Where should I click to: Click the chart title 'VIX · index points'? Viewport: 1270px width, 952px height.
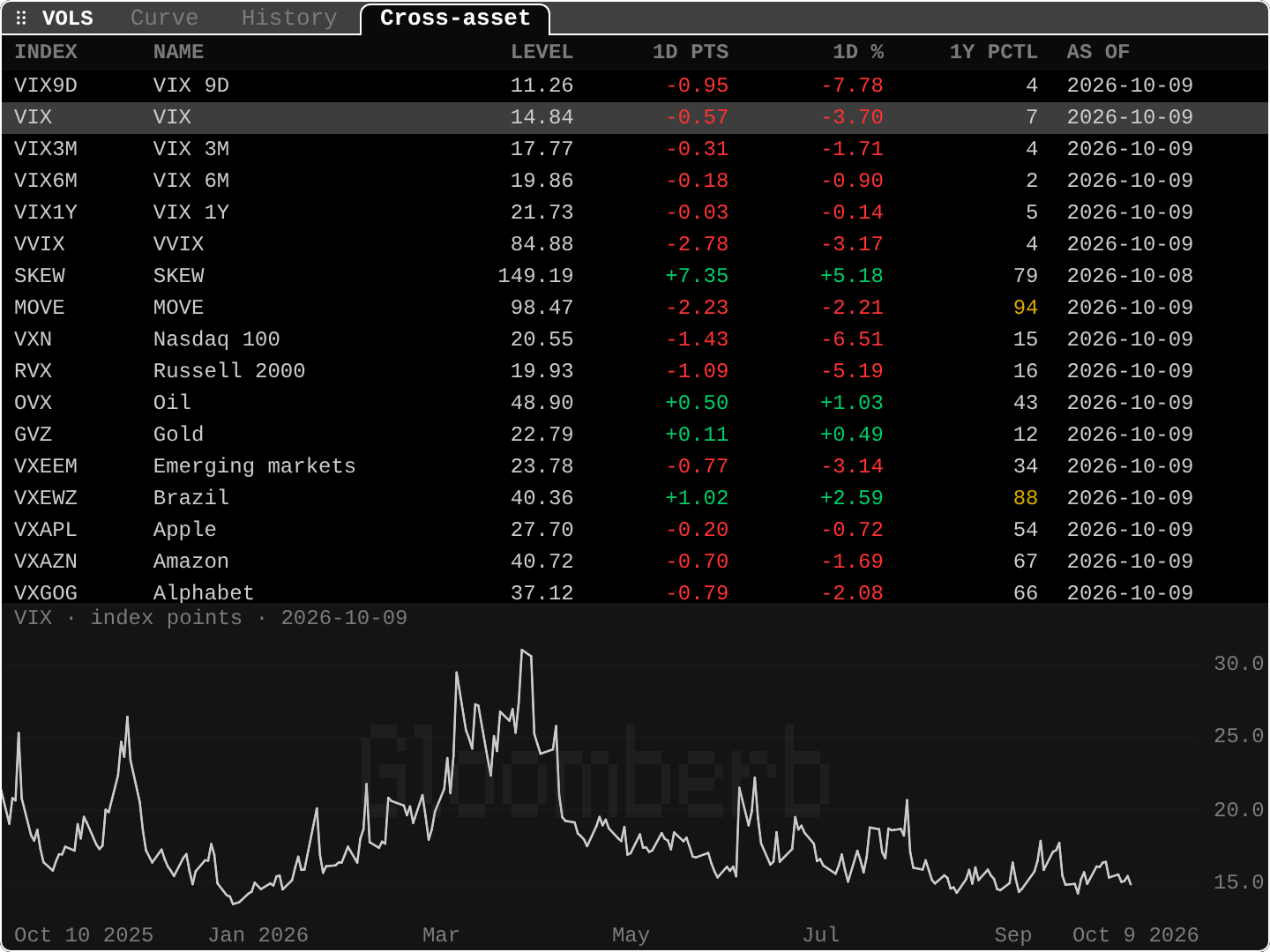128,618
